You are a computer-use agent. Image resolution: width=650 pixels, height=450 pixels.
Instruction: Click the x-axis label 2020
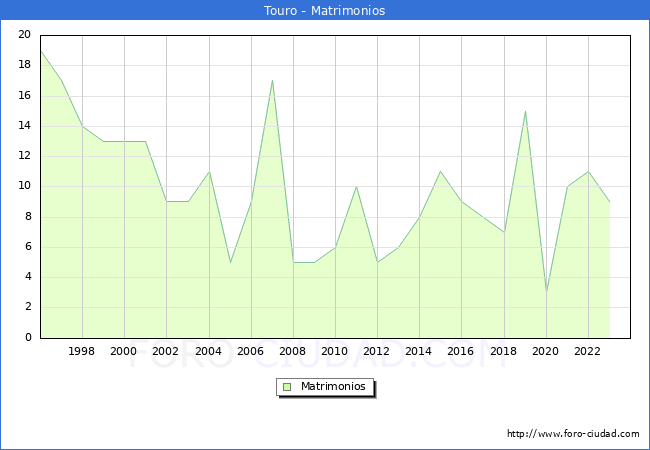[x=546, y=351]
